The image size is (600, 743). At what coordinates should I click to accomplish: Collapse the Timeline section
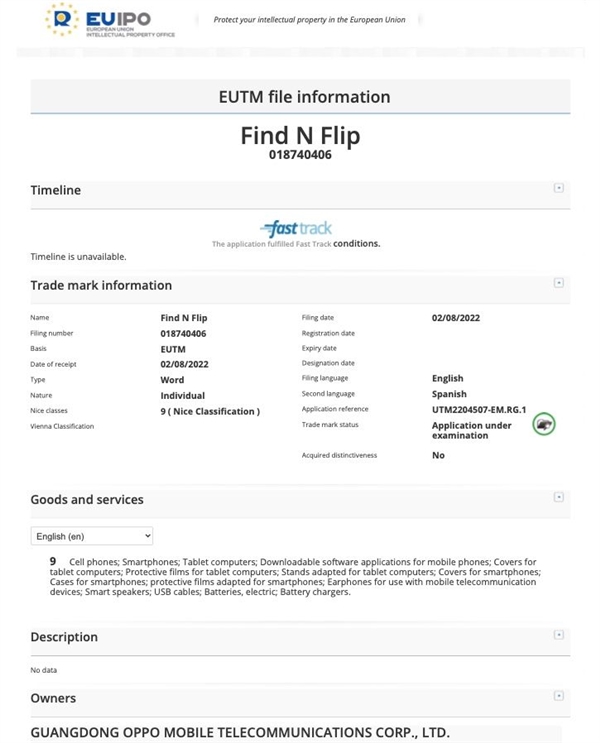(x=558, y=188)
